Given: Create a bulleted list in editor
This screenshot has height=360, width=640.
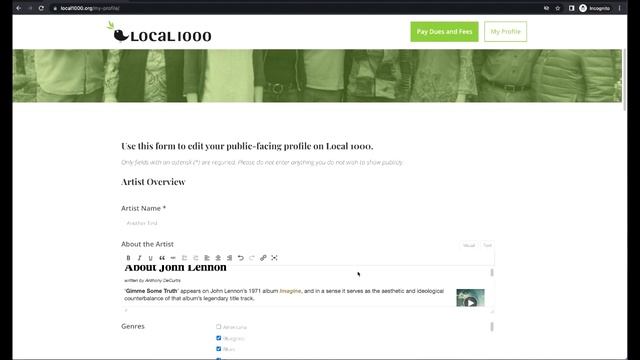Looking at the screenshot, I should [x=184, y=258].
